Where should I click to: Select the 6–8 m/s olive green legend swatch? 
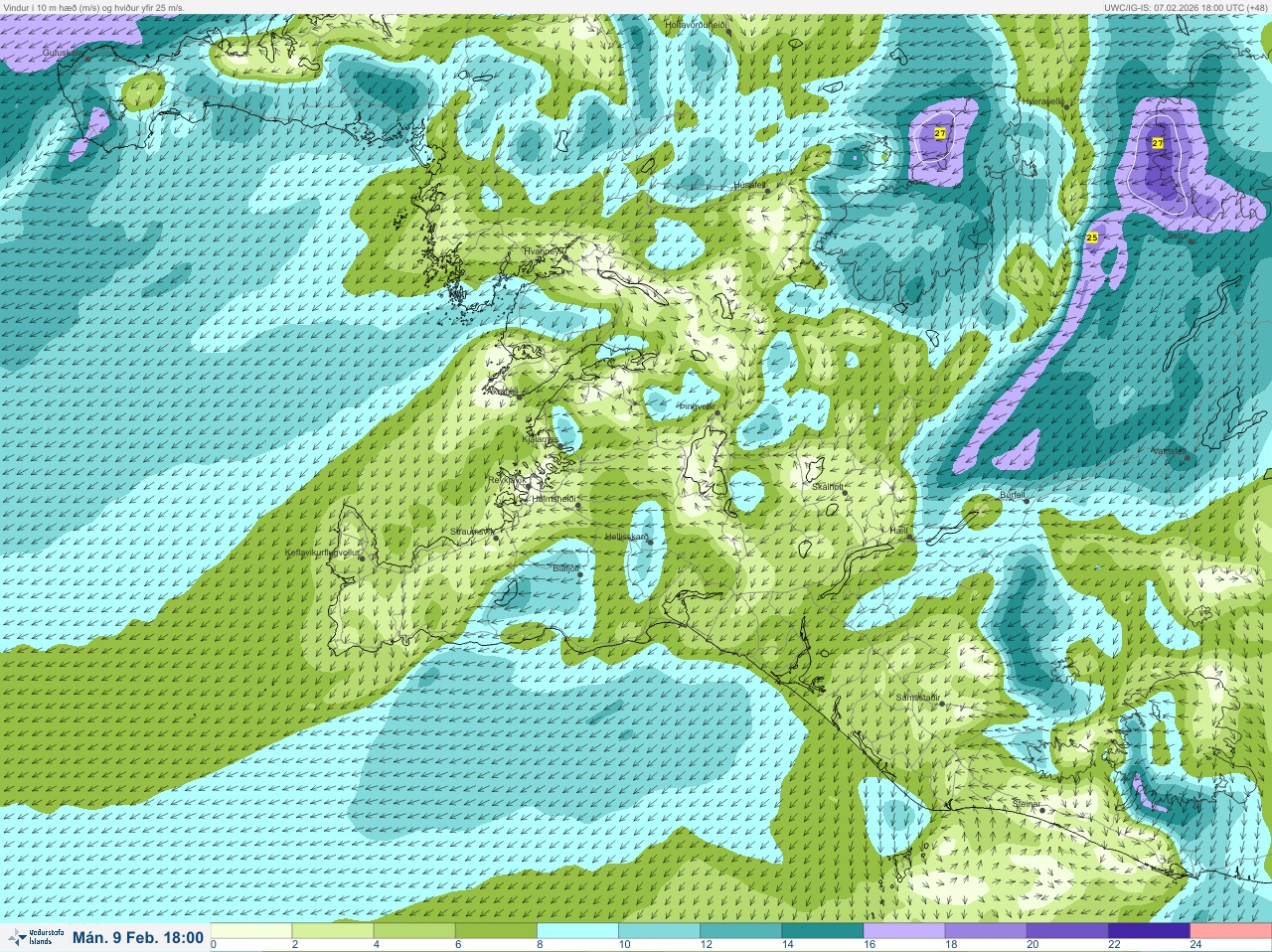[x=496, y=931]
